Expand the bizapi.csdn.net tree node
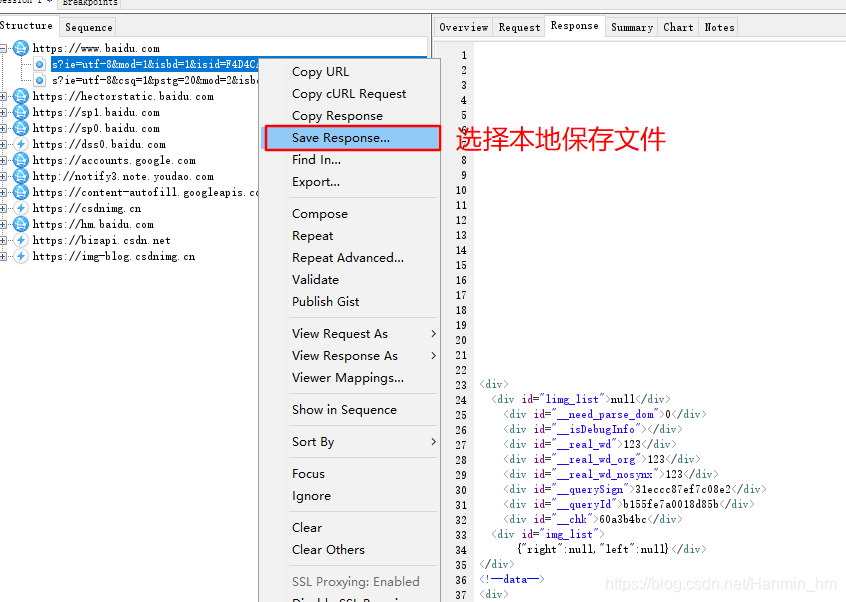846x602 pixels. pos(3,241)
